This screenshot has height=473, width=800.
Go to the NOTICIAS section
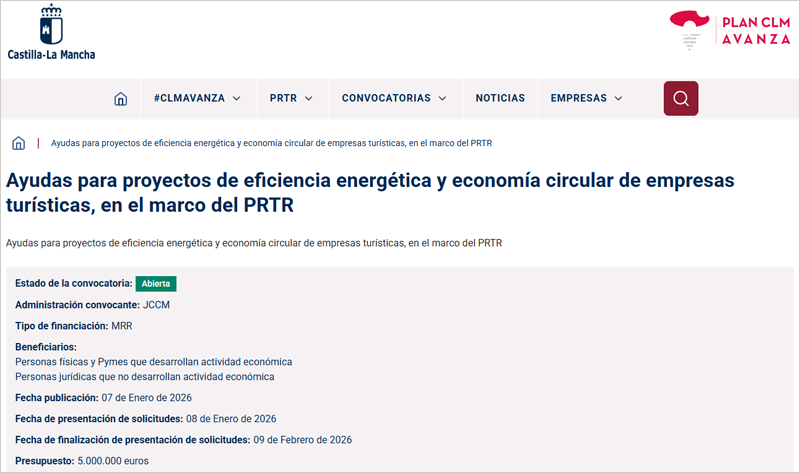pos(500,99)
